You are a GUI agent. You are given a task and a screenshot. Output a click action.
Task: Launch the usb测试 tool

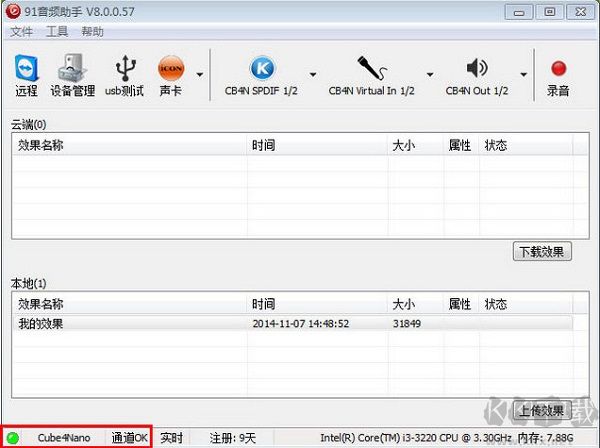[125, 75]
